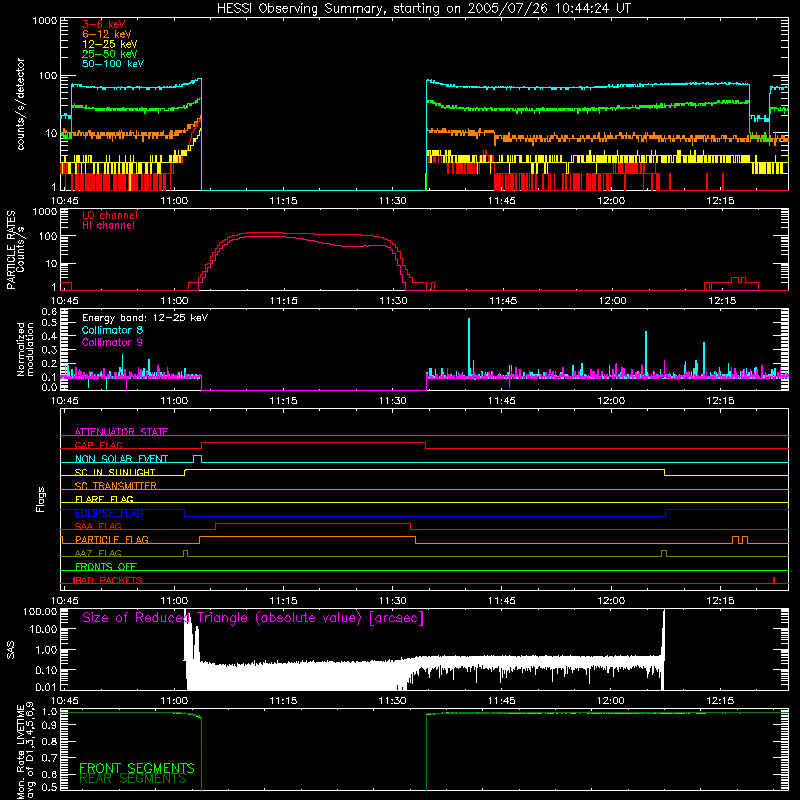Image resolution: width=800 pixels, height=800 pixels.
Task: Click the 11:15 time label below the flags panel
Action: 284,601
